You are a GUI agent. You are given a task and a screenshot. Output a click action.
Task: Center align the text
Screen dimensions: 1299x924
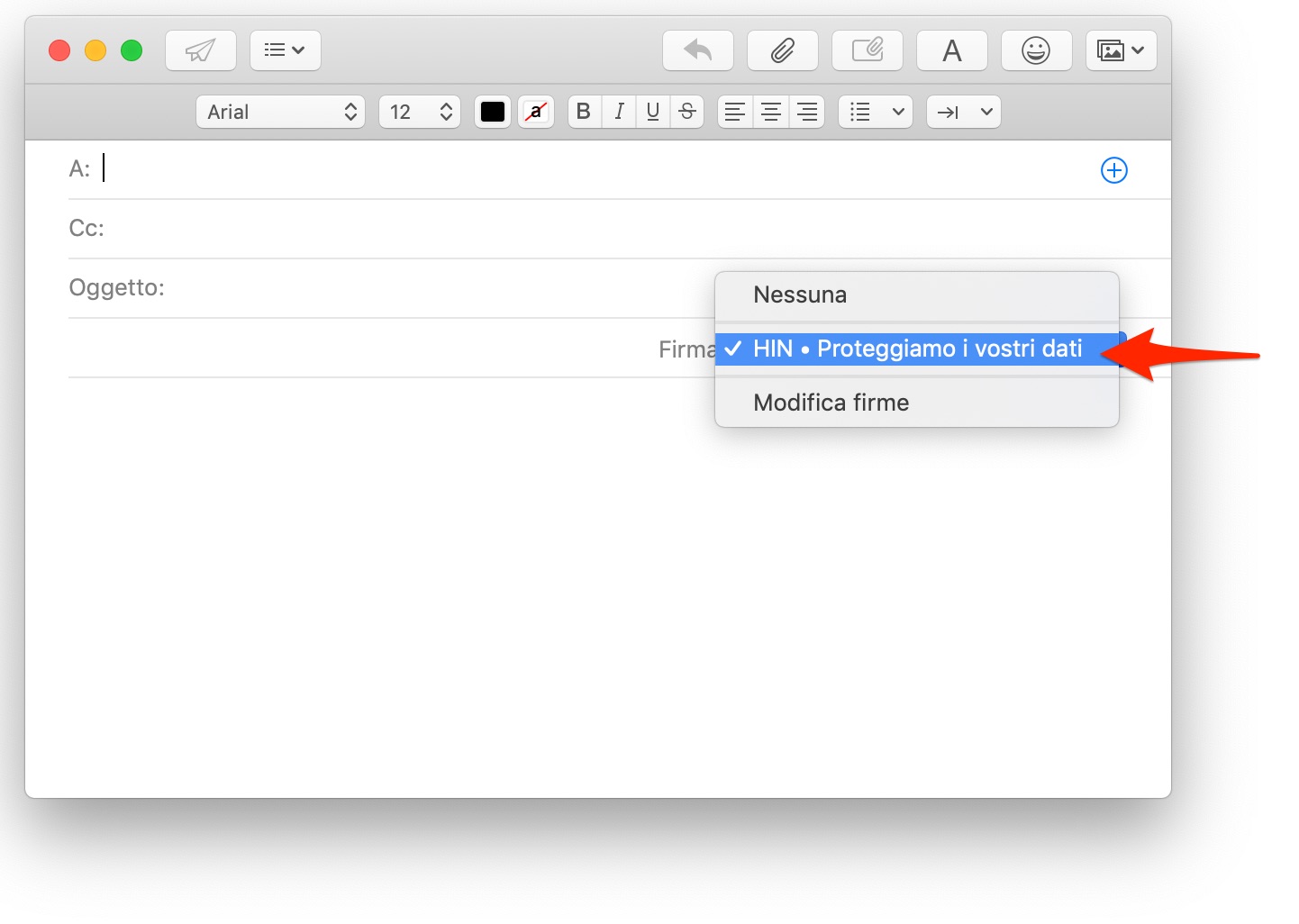tap(771, 112)
